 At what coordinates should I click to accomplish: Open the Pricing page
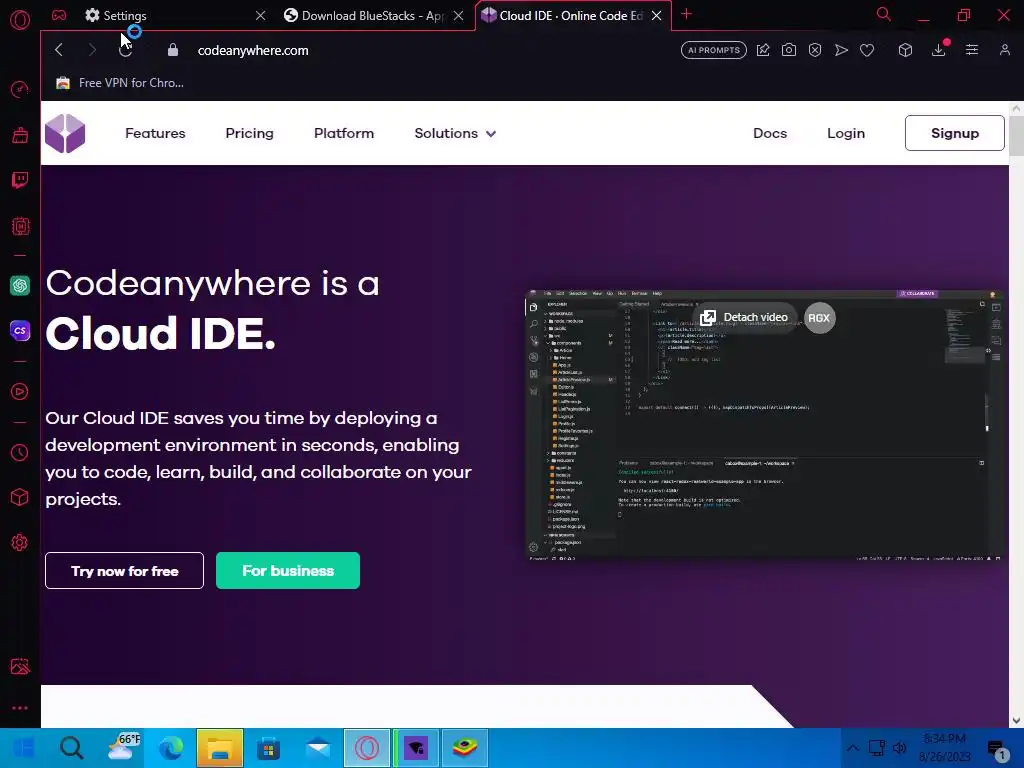pos(249,133)
